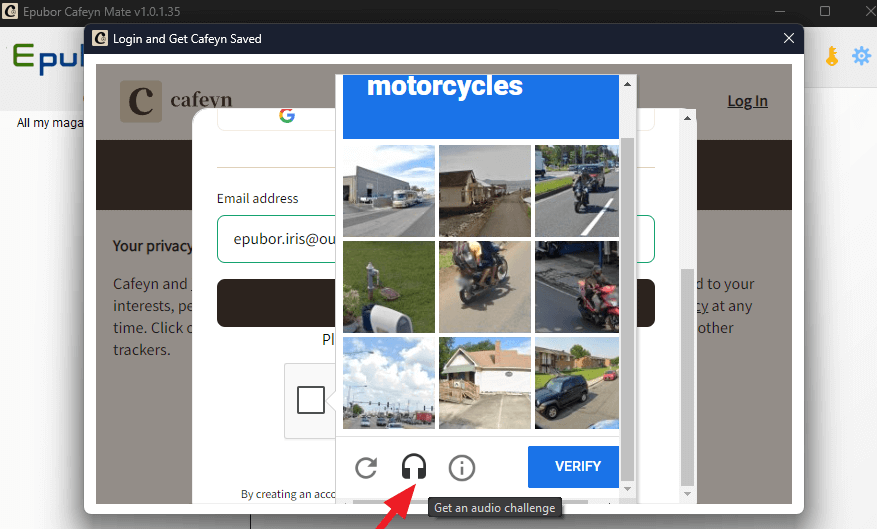Open settings via the blue gear icon
The image size is (877, 529).
pyautogui.click(x=860, y=57)
